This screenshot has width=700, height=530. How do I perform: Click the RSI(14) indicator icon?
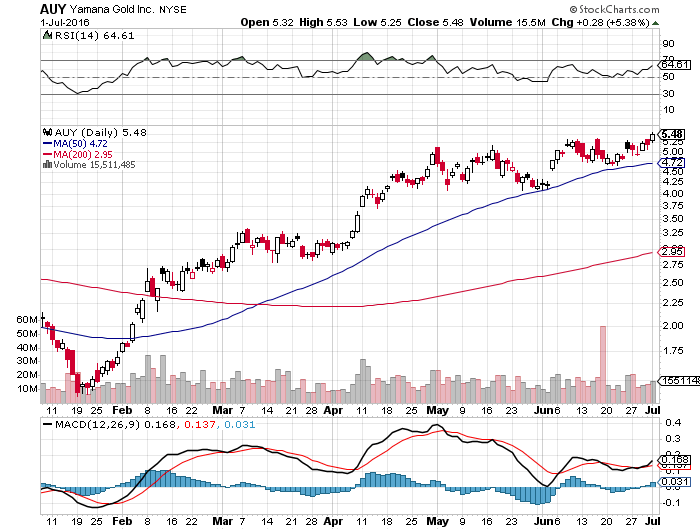pyautogui.click(x=47, y=35)
